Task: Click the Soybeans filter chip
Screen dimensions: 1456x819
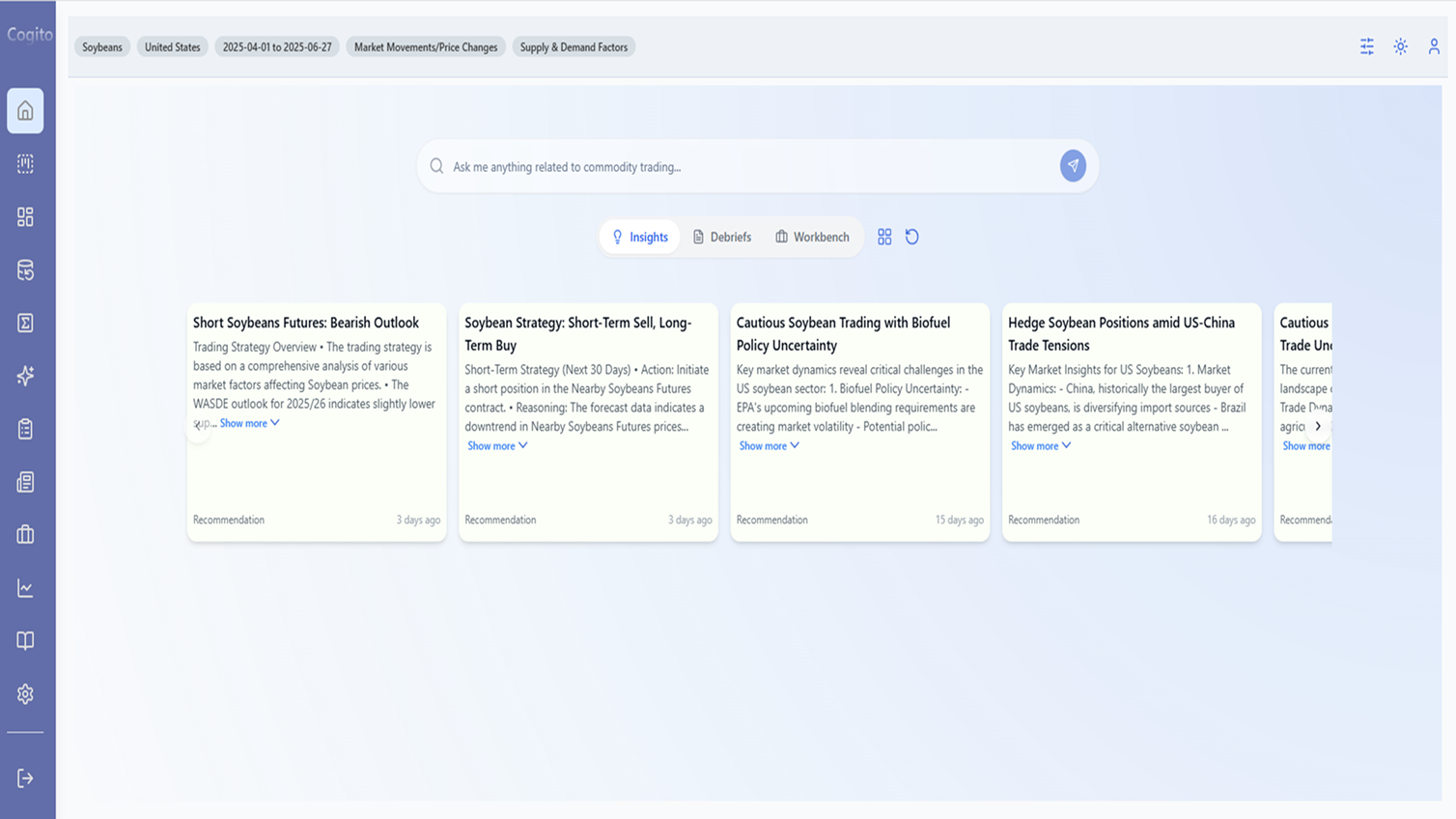Action: [x=102, y=47]
